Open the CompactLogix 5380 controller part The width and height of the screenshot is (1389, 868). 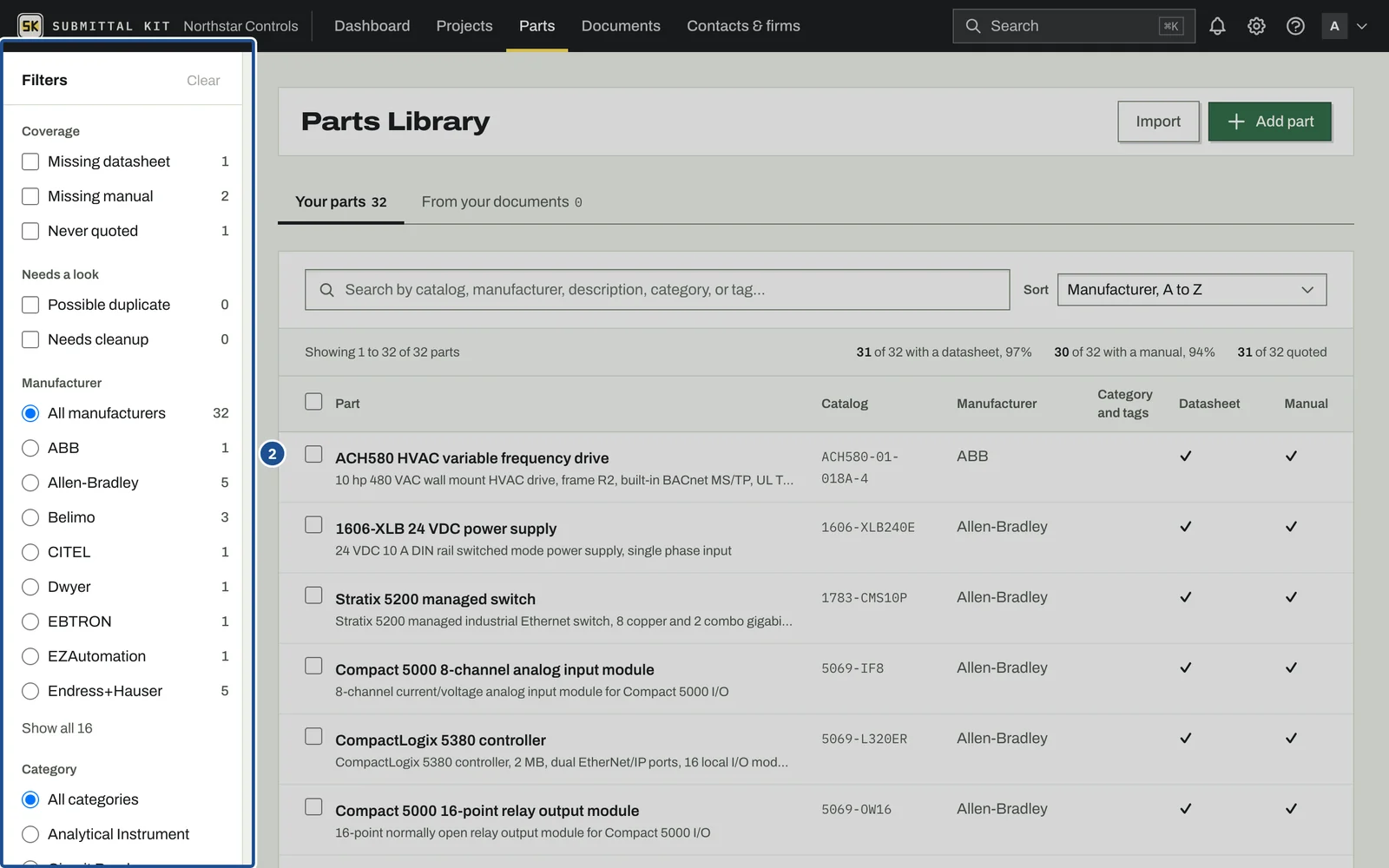tap(440, 740)
